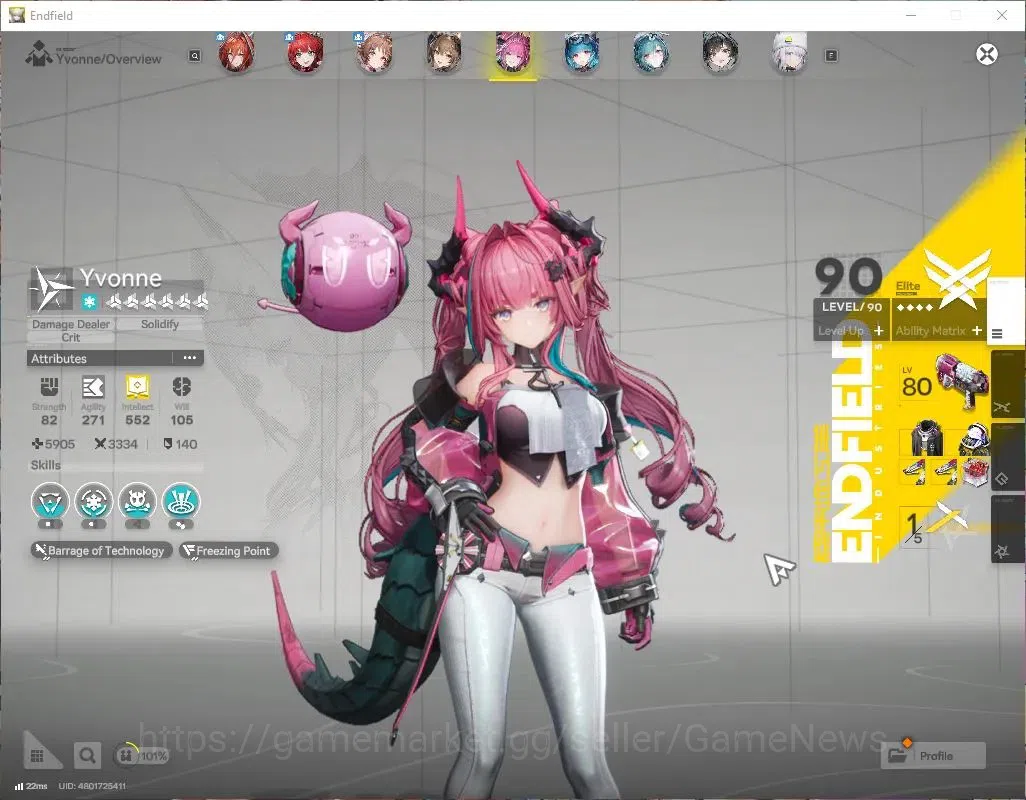Select the second red-haired operator portrait
The width and height of the screenshot is (1026, 800).
point(305,53)
